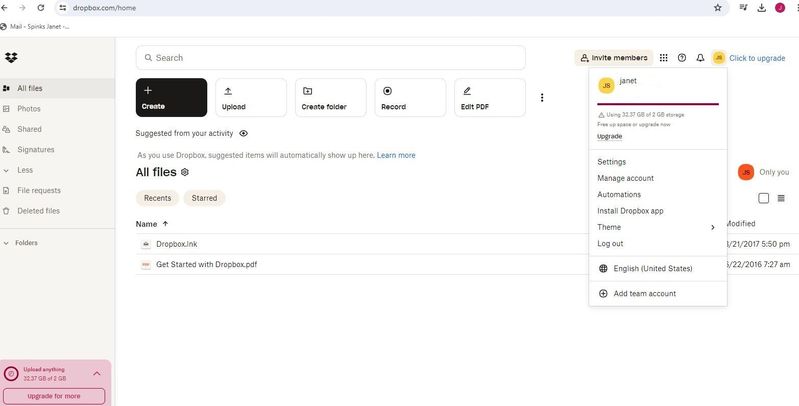
Task: Select Log out from account menu
Action: pos(610,243)
